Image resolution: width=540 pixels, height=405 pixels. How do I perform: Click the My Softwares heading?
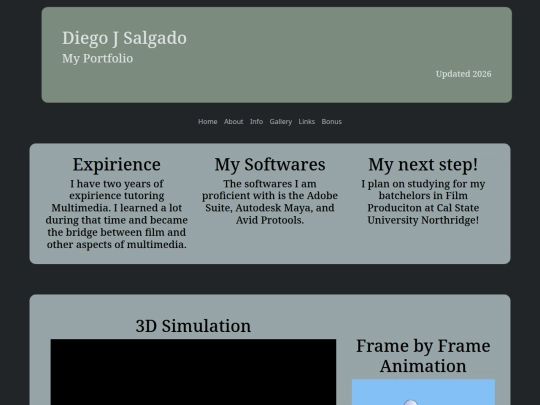click(x=270, y=165)
